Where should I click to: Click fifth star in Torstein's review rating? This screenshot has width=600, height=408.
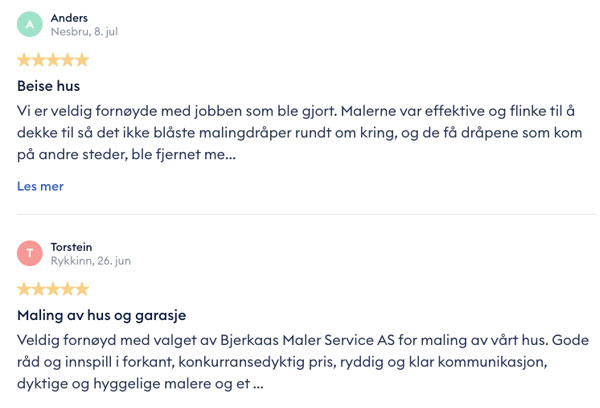tap(81, 289)
